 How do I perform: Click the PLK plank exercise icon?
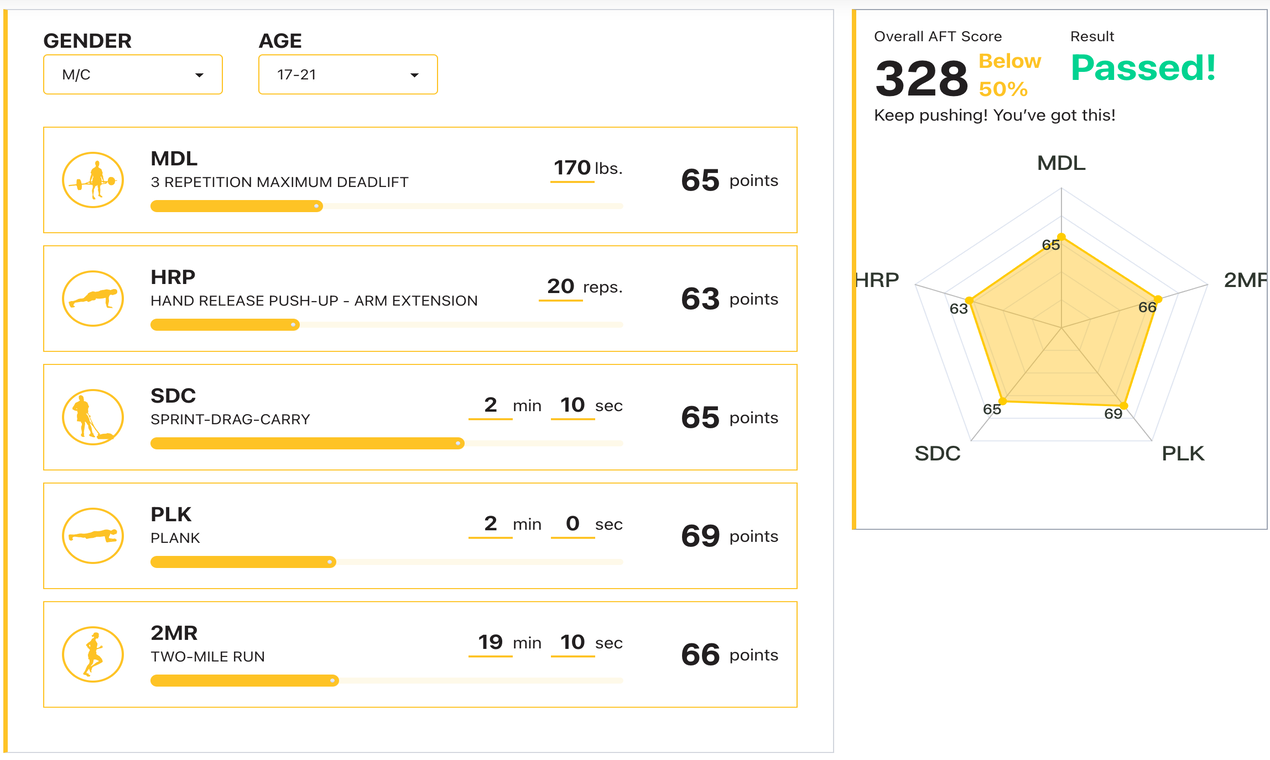pyautogui.click(x=92, y=535)
